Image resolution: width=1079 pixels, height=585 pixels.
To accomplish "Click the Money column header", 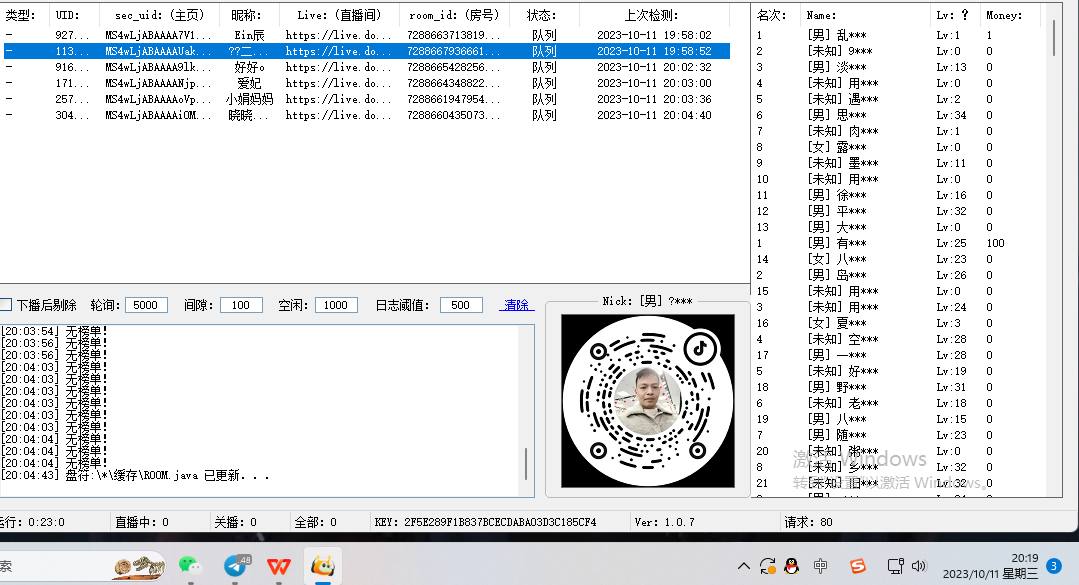I will 1004,15.
